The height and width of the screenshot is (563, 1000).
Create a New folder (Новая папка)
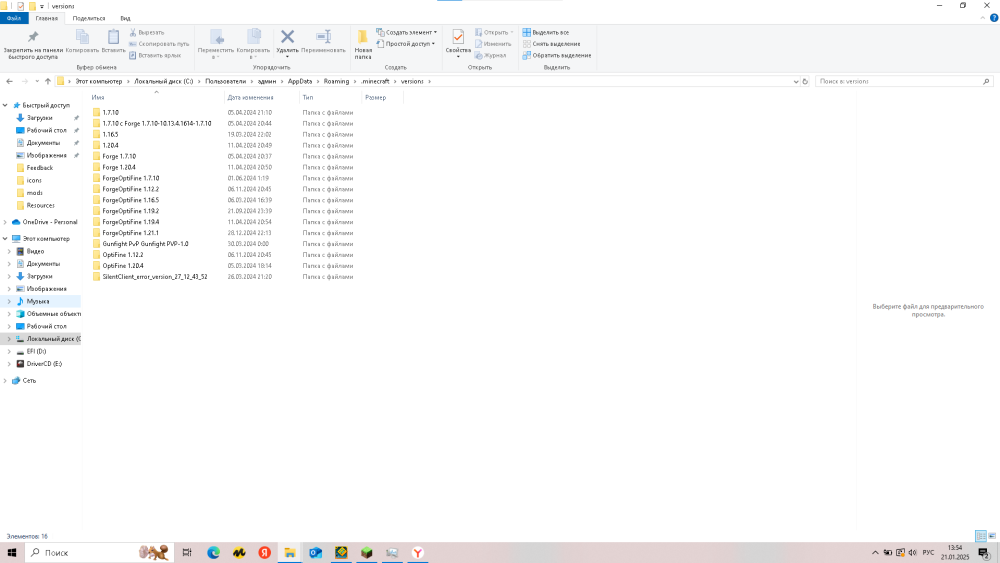click(x=363, y=44)
